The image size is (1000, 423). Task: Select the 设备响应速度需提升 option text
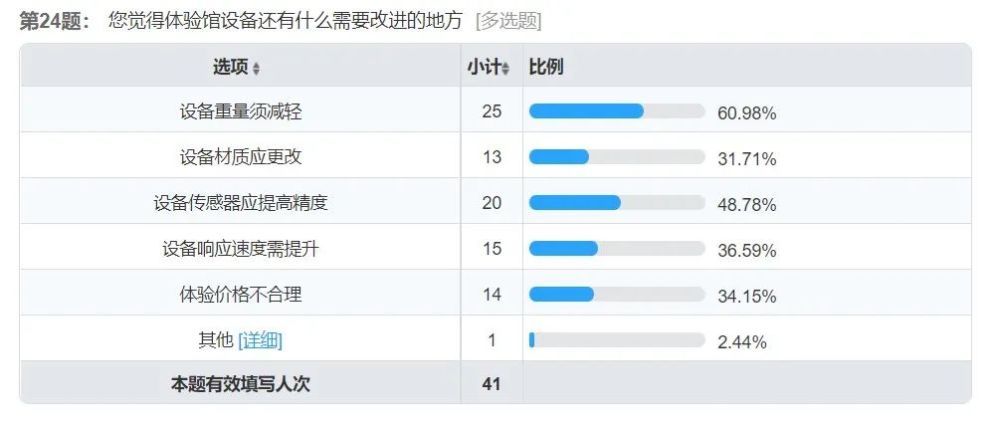tap(240, 249)
